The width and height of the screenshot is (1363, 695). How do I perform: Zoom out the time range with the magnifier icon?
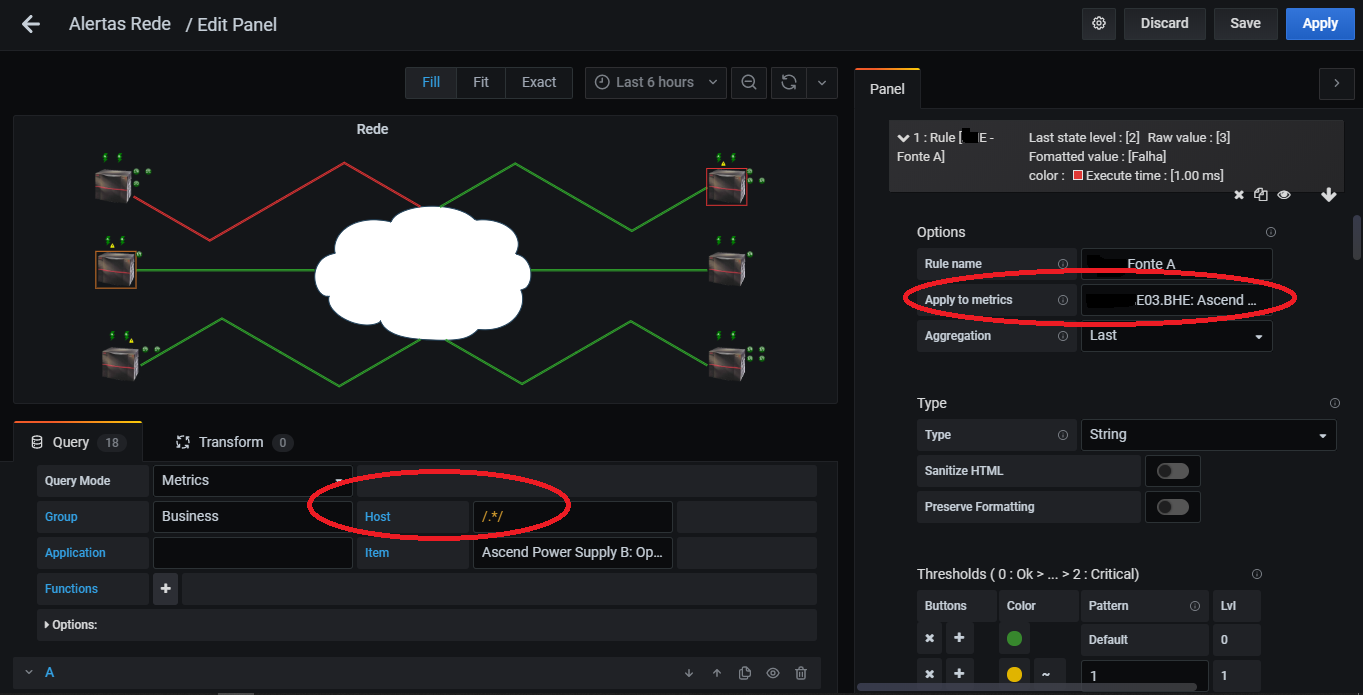coord(748,83)
